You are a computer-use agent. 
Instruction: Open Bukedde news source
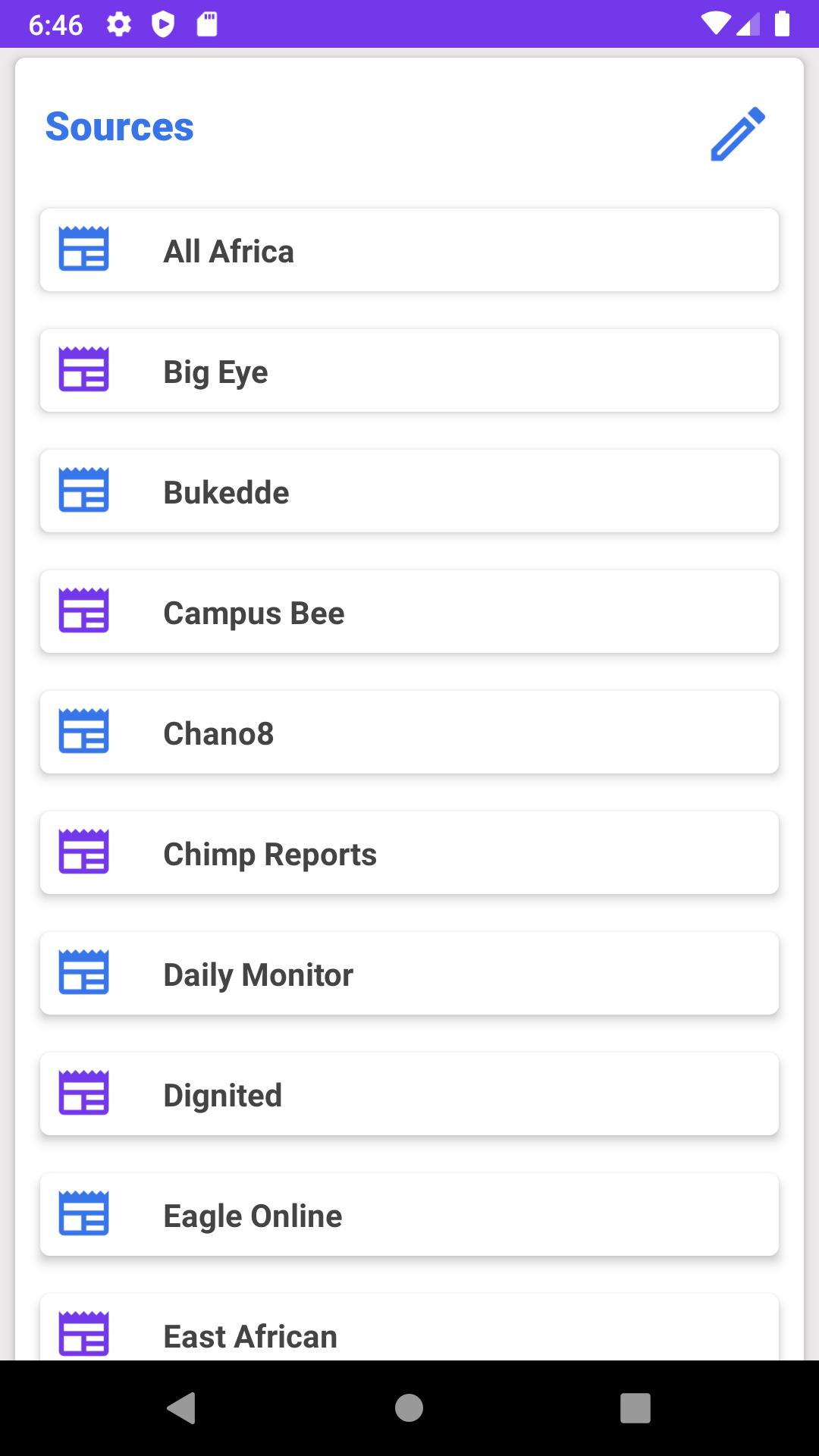409,491
